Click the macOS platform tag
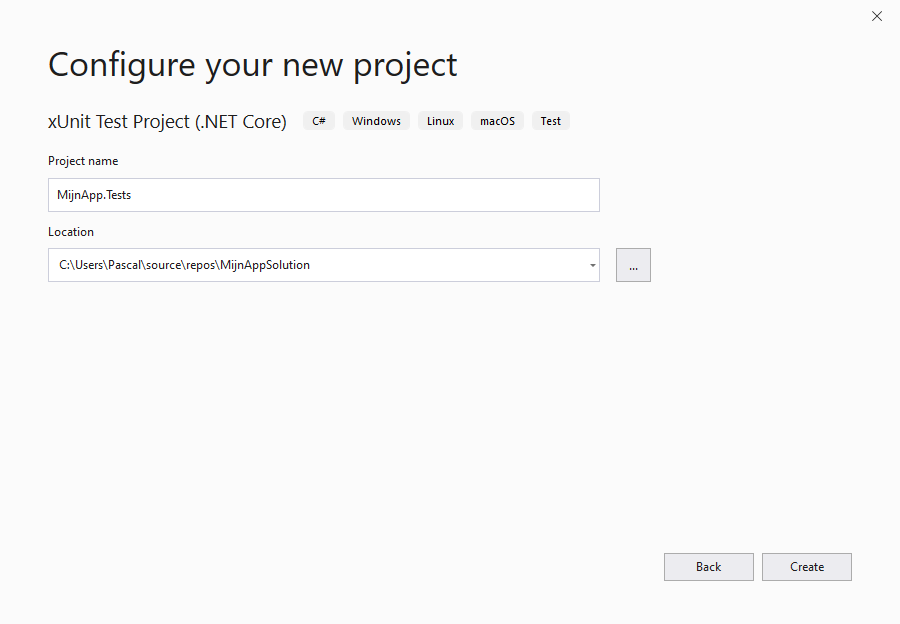The image size is (900, 624). (497, 121)
